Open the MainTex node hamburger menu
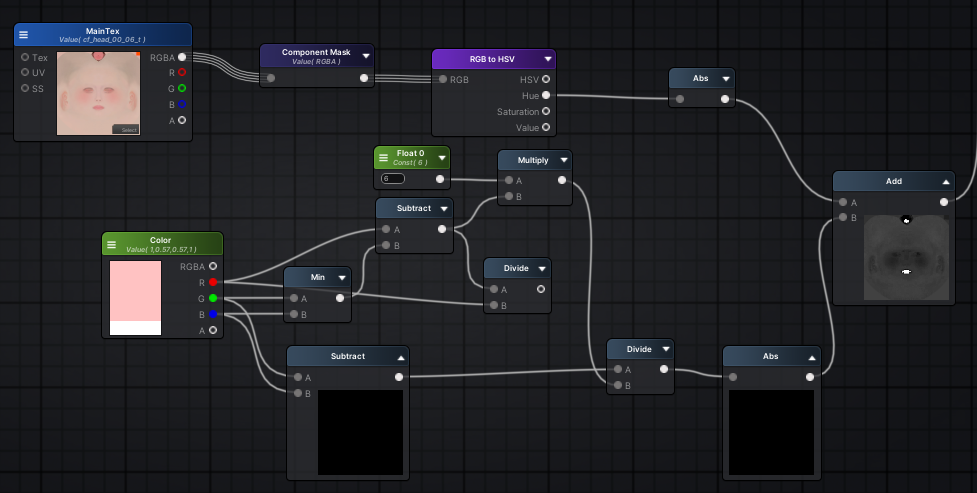 coord(24,35)
